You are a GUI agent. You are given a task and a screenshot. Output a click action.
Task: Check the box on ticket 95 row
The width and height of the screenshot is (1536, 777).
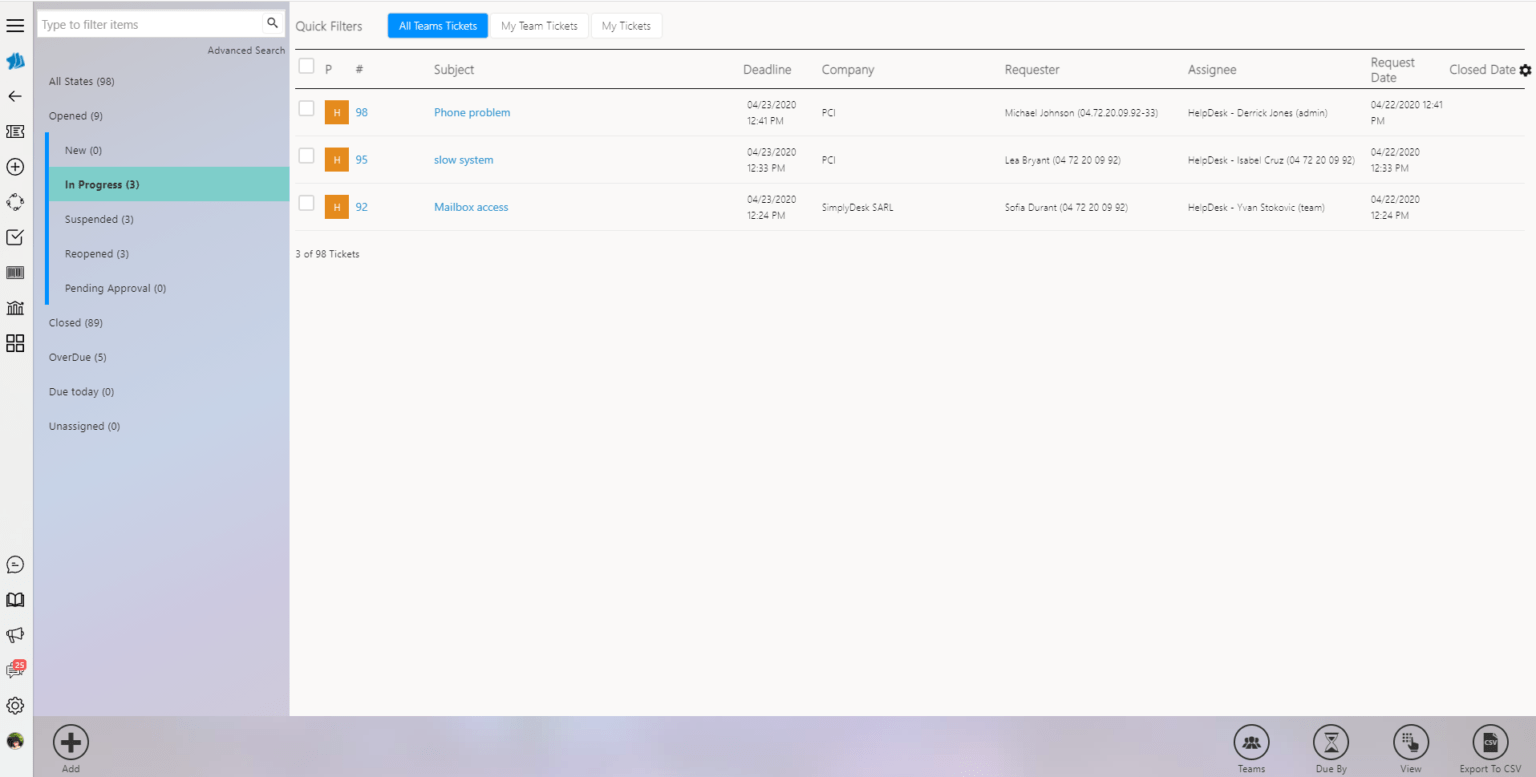tap(306, 155)
